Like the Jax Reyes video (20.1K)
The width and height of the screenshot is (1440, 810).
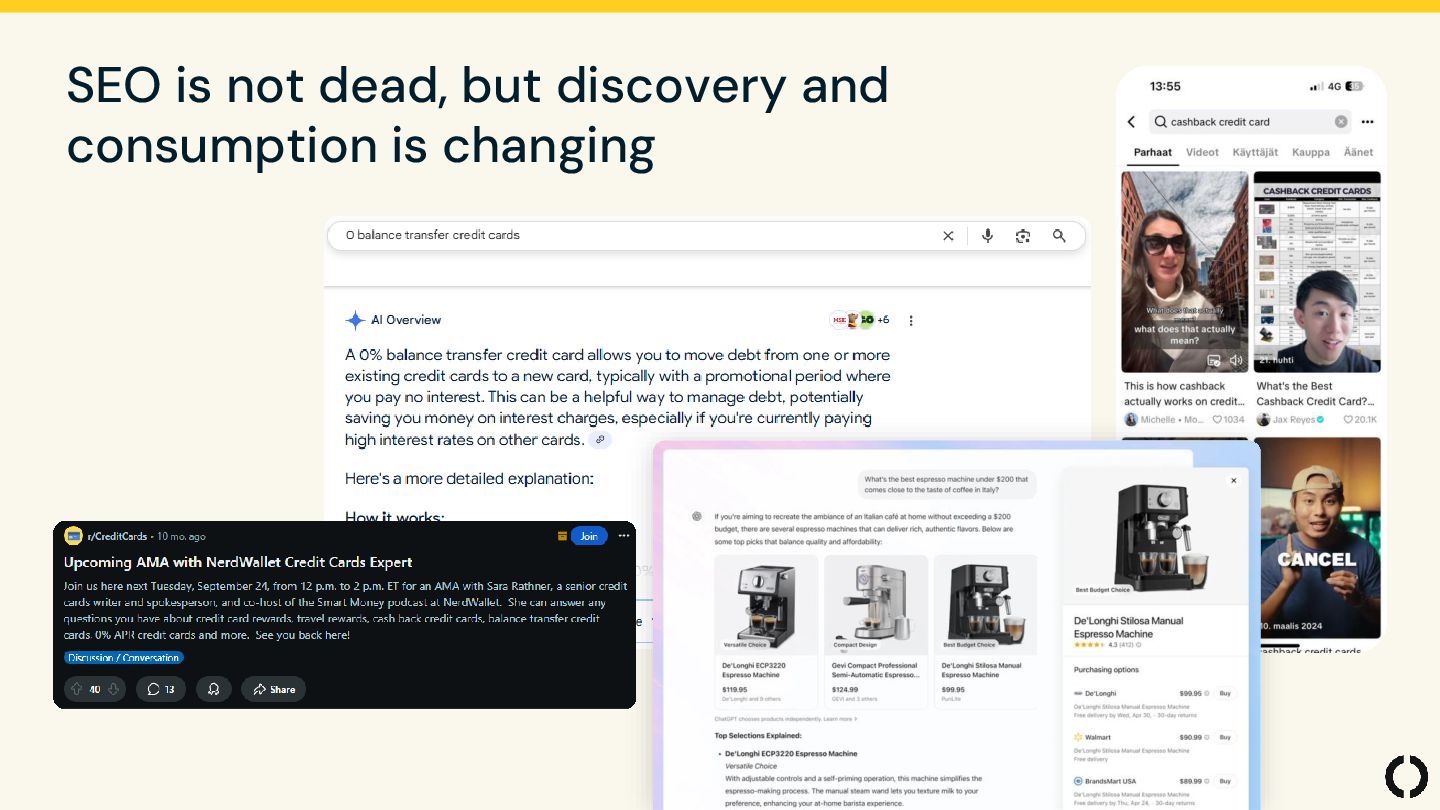[x=1348, y=420]
